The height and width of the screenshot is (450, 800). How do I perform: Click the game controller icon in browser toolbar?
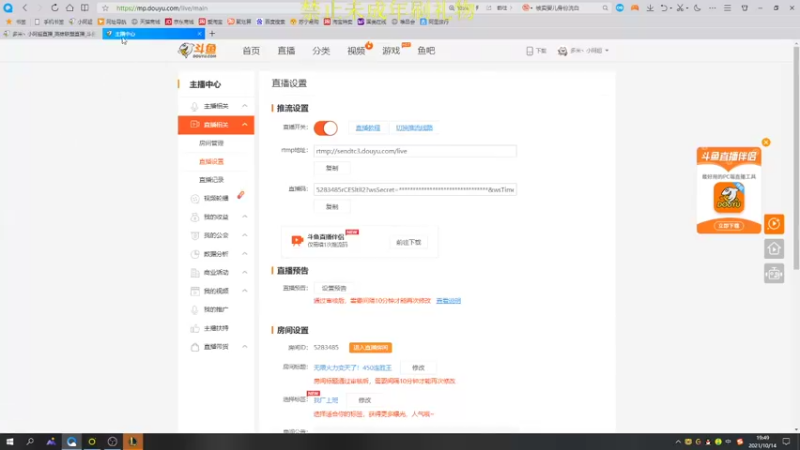click(x=635, y=8)
